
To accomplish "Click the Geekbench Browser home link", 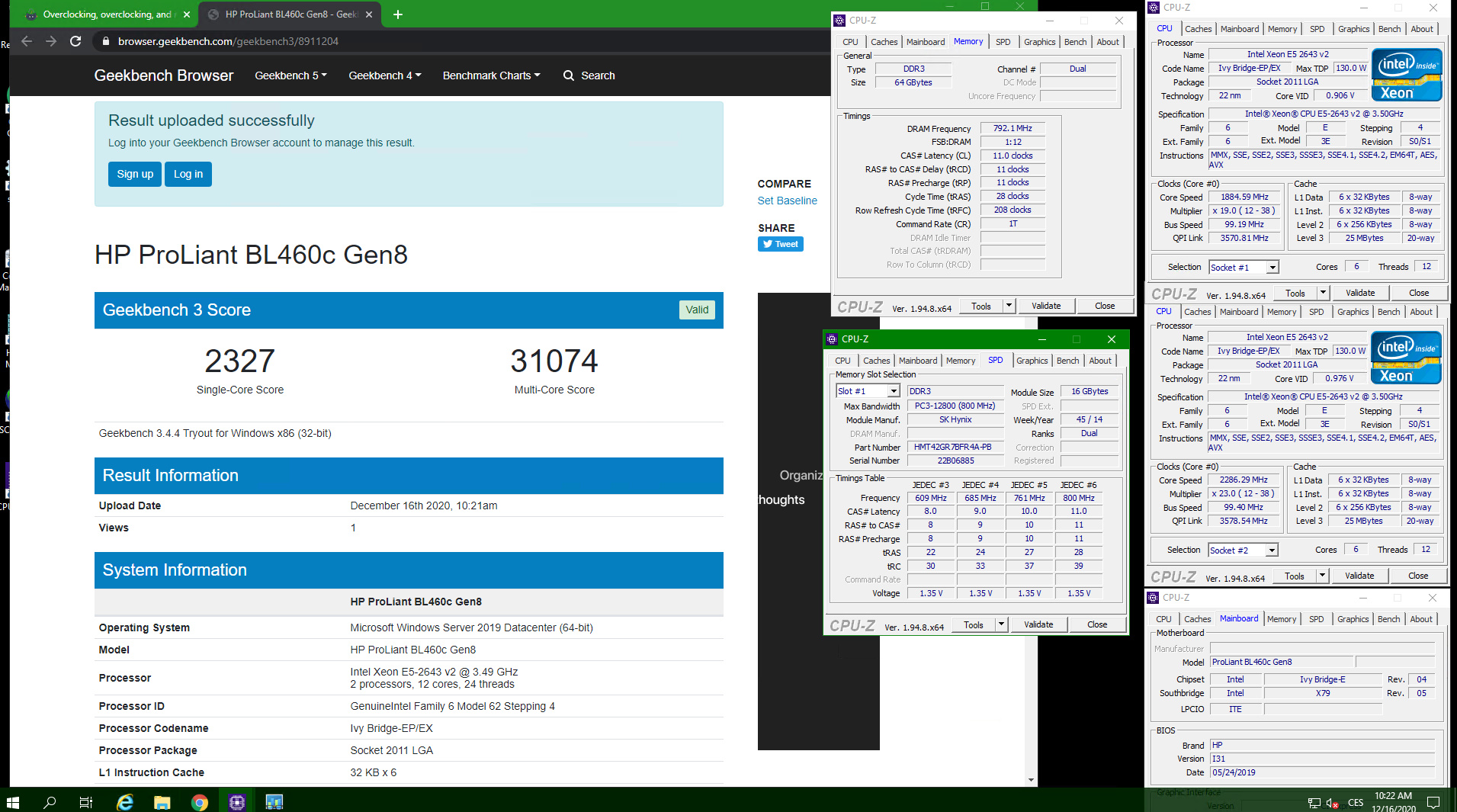I will [164, 75].
